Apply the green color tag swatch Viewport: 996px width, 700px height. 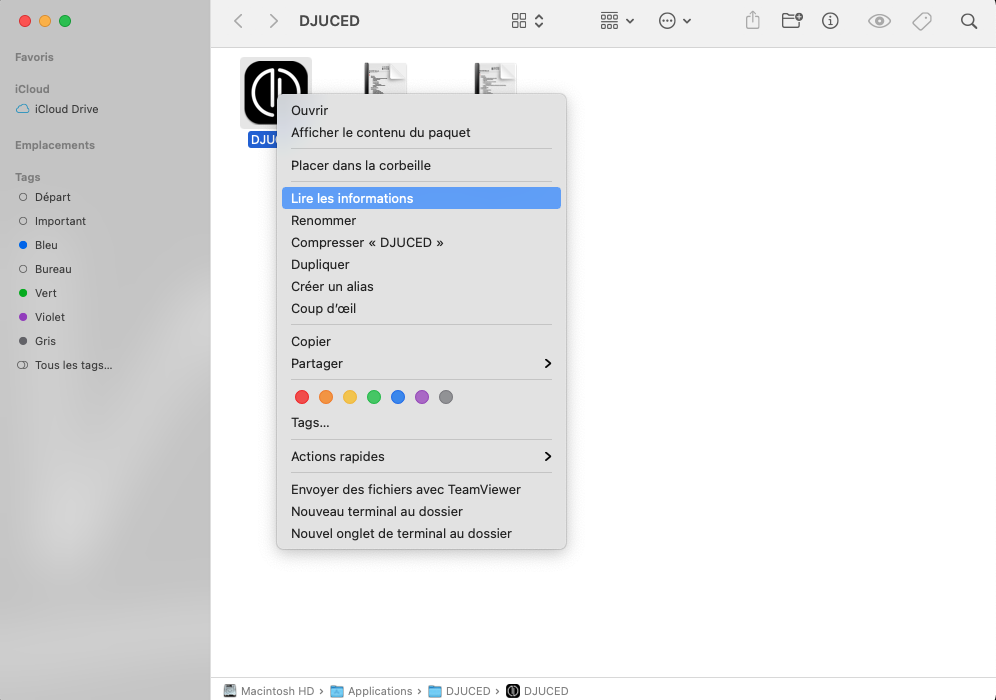374,397
